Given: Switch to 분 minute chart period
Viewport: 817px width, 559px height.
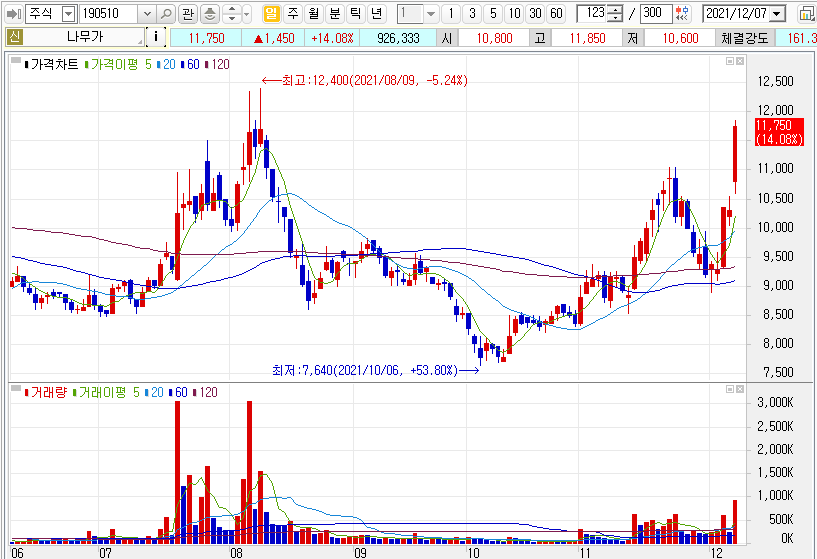Looking at the screenshot, I should pos(335,14).
